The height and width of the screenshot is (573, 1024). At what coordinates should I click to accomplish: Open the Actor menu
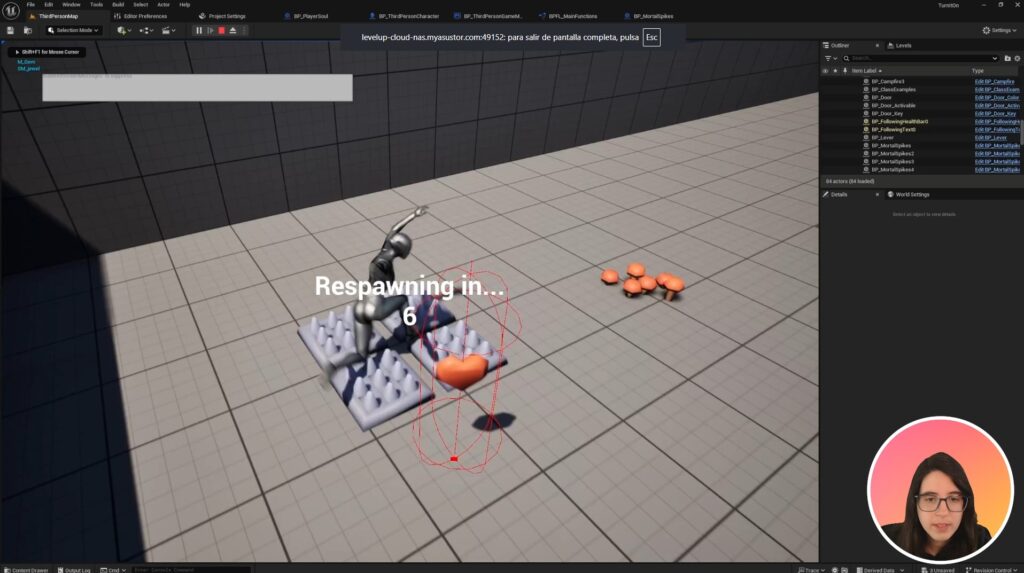(x=163, y=5)
